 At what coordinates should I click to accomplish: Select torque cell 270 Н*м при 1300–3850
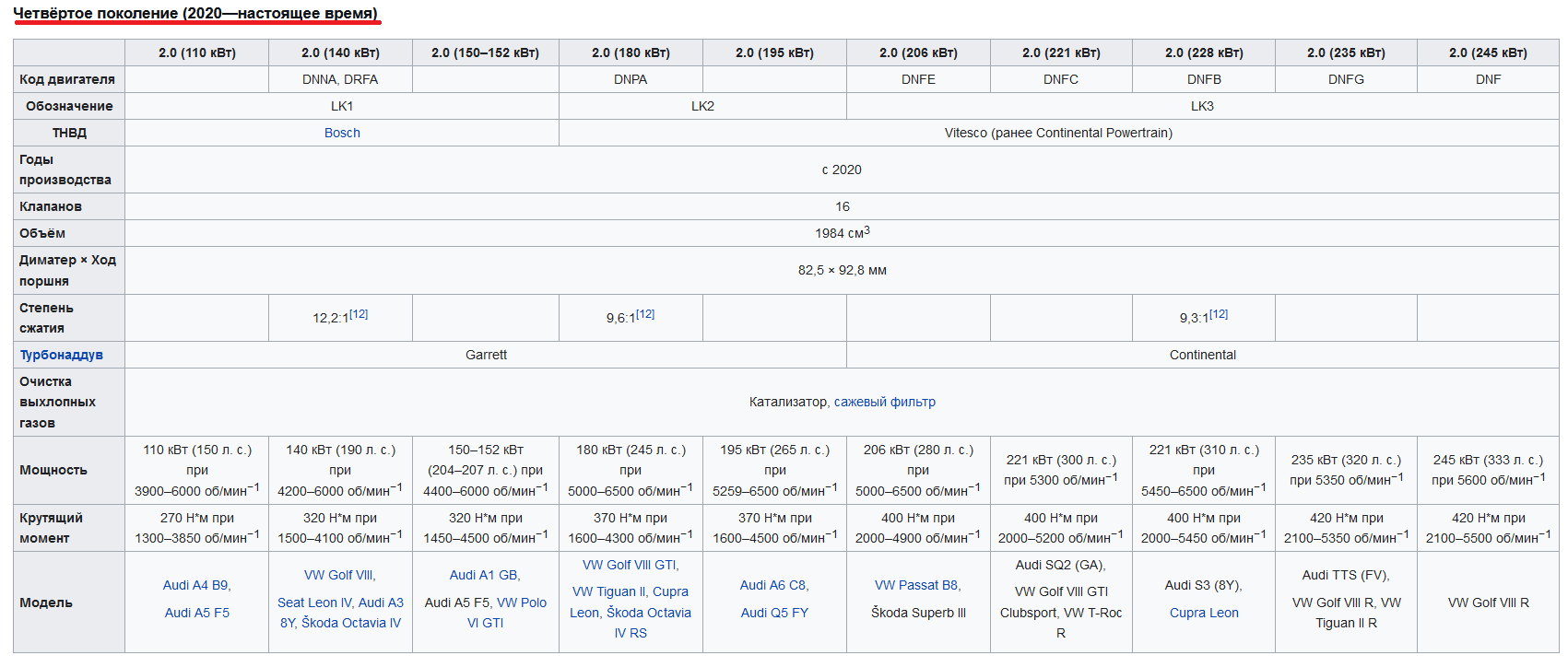[197, 528]
